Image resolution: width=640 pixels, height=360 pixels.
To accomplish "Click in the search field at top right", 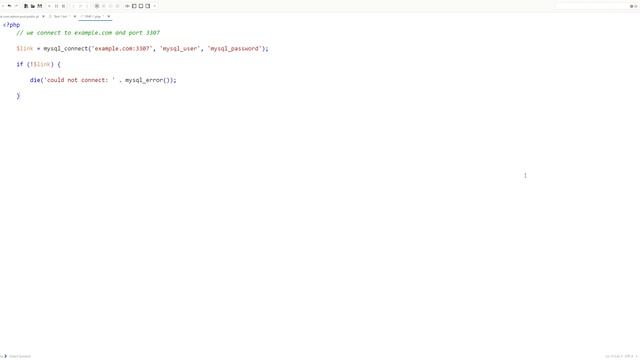I will 592,6.
